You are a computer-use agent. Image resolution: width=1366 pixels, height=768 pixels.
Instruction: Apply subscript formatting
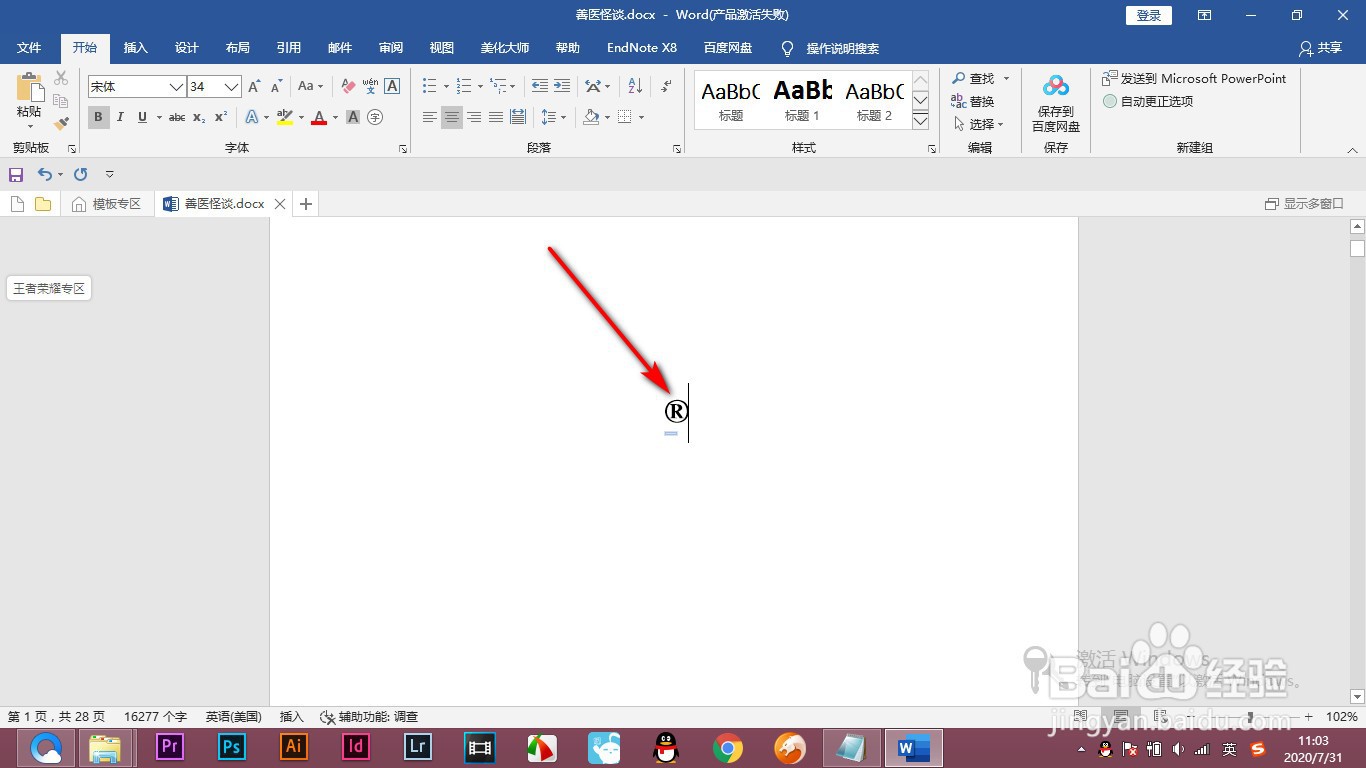point(199,117)
